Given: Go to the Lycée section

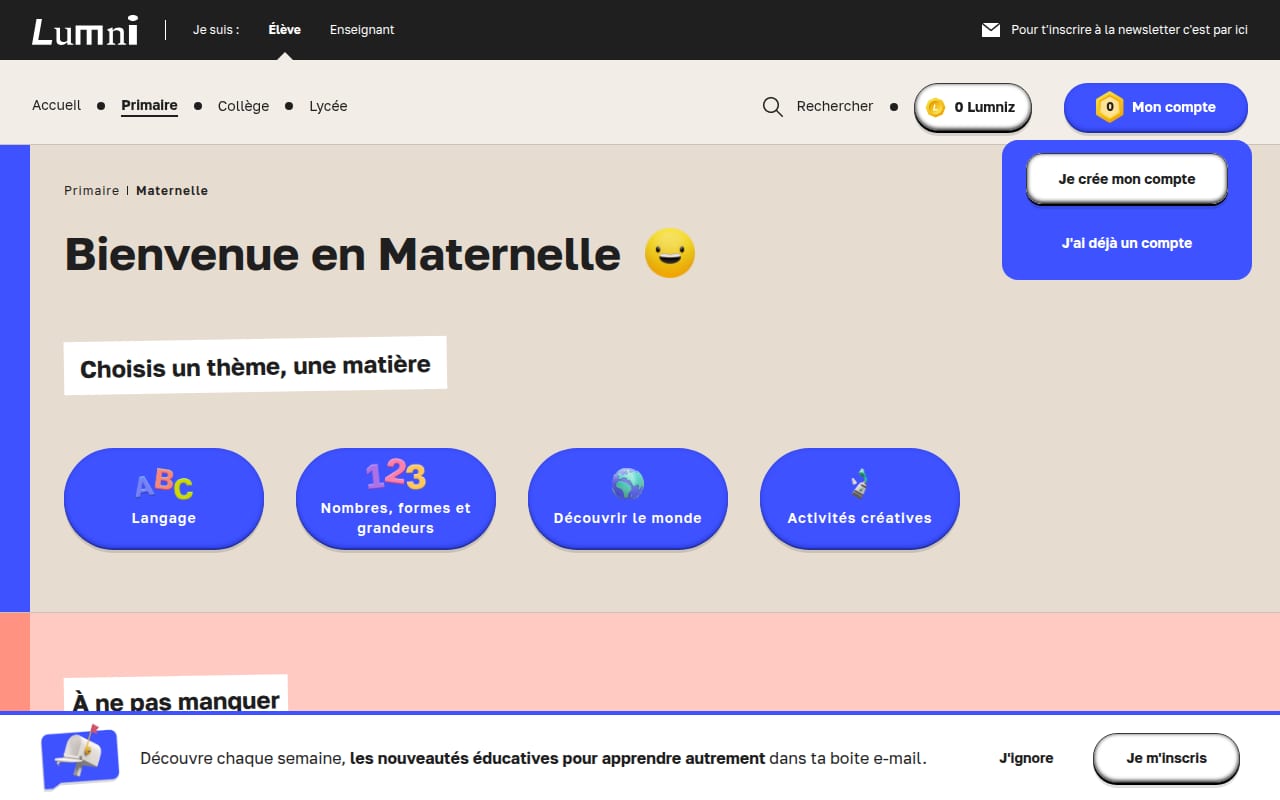Looking at the screenshot, I should coord(329,106).
